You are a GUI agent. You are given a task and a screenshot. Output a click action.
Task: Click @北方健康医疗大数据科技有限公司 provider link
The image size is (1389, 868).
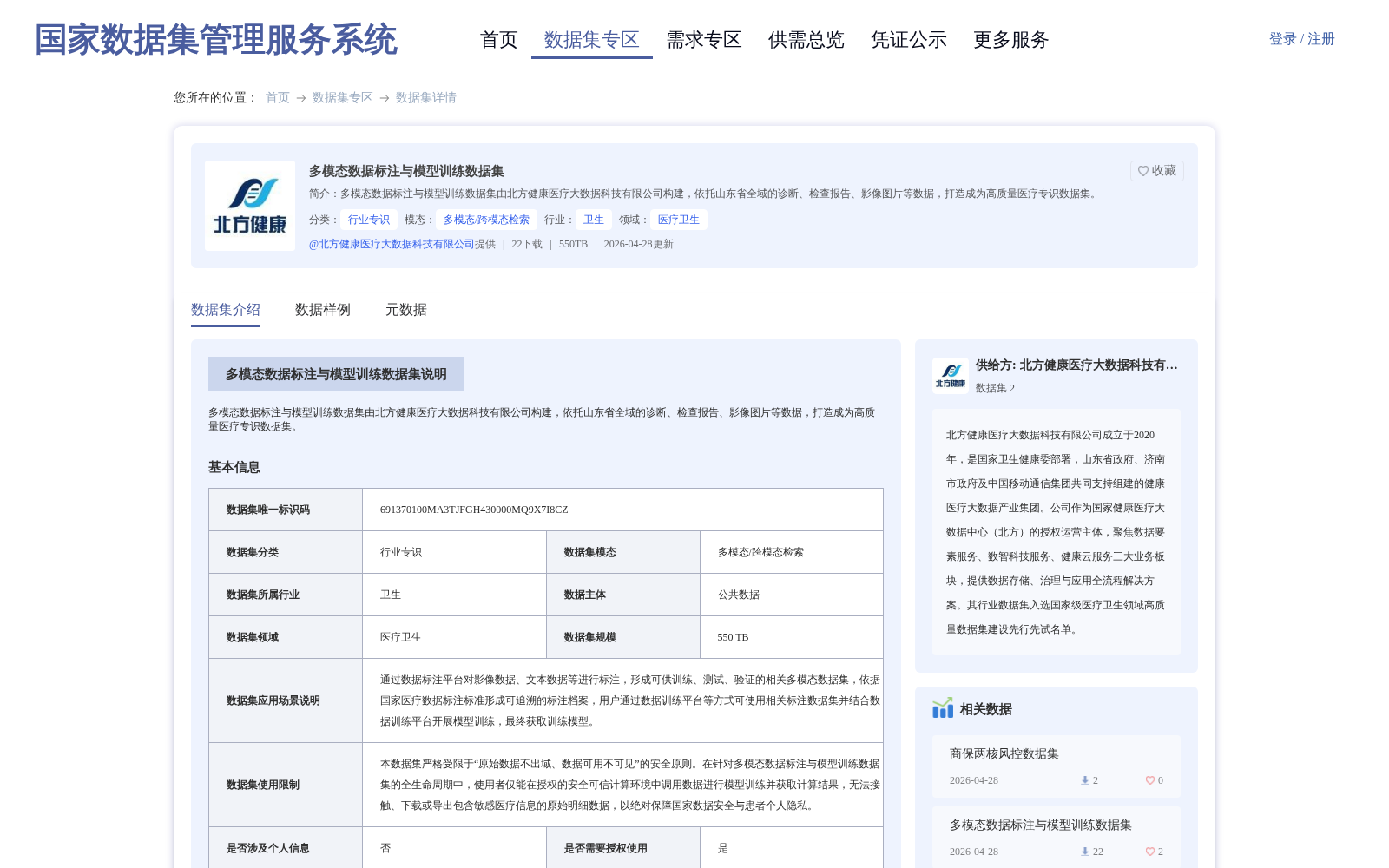click(x=392, y=244)
